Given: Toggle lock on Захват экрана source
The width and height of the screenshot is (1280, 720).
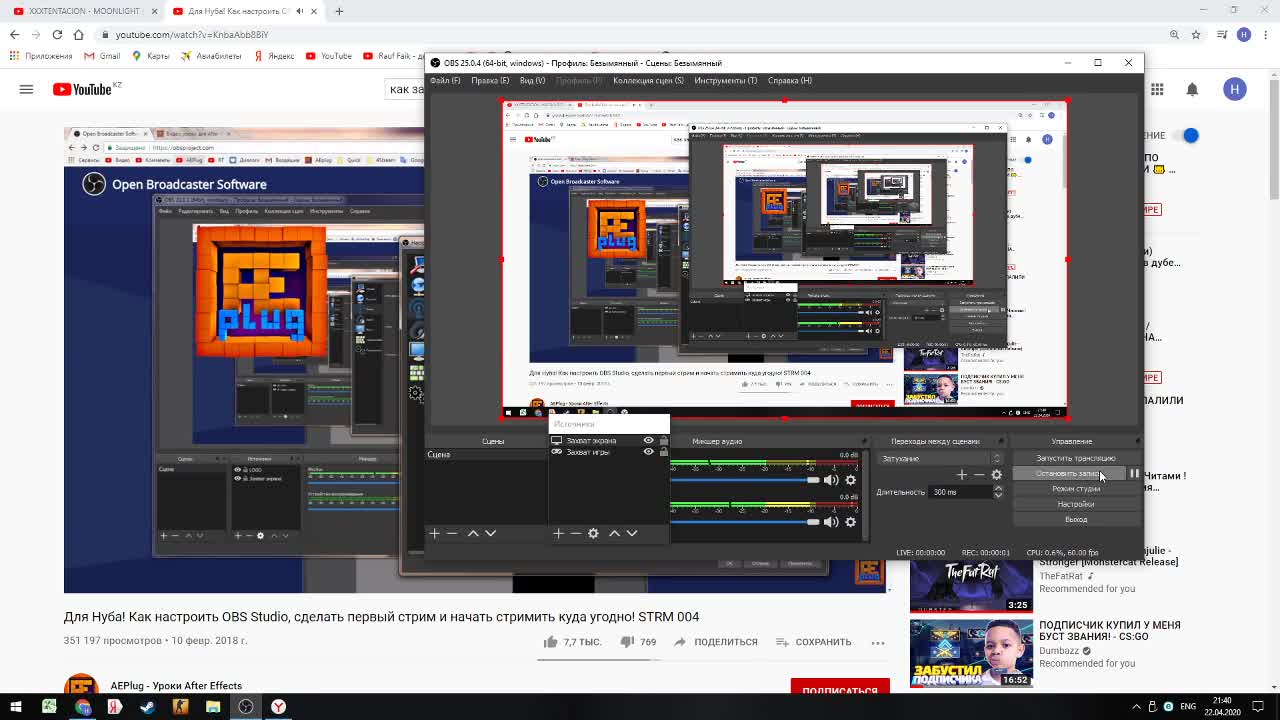Looking at the screenshot, I should [x=663, y=441].
